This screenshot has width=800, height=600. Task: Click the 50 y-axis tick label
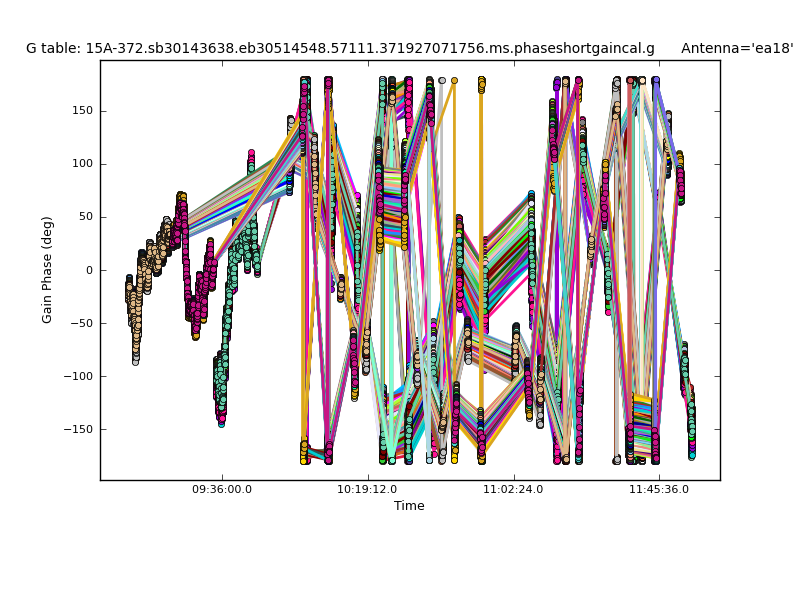[84, 217]
